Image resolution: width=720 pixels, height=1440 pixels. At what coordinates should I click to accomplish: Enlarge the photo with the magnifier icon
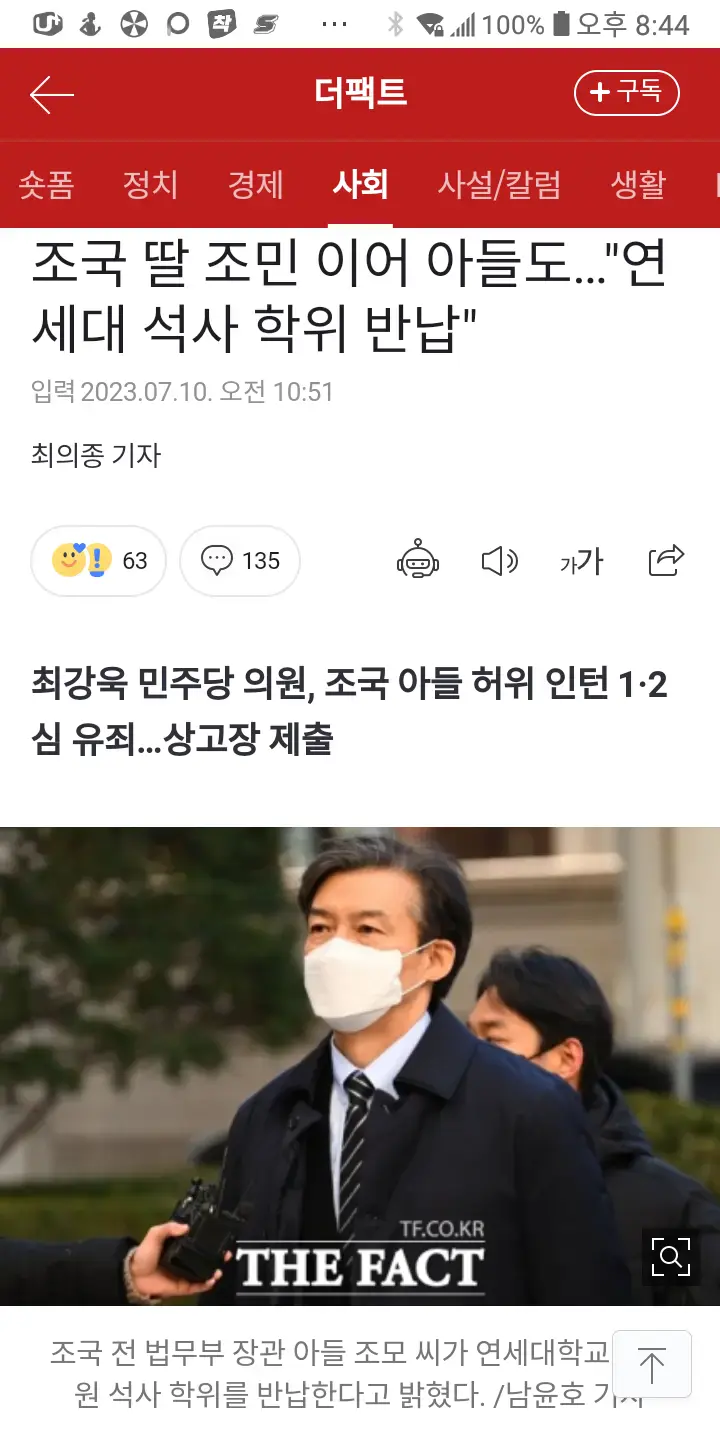point(671,1255)
